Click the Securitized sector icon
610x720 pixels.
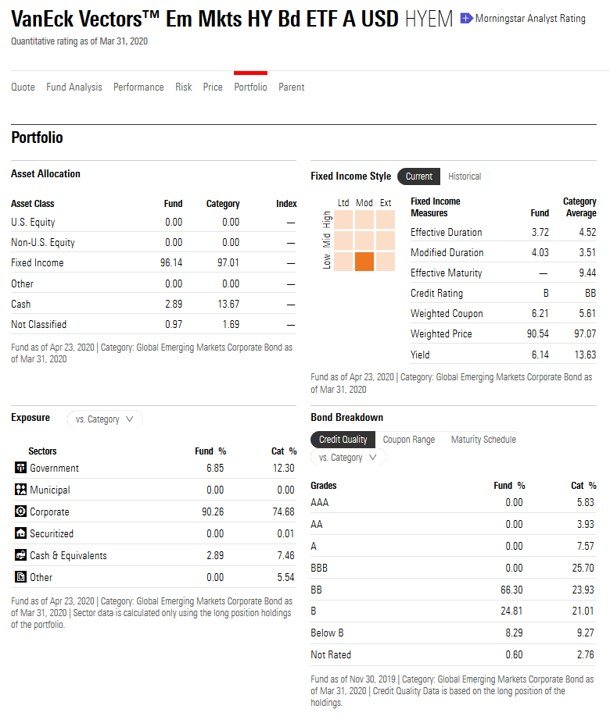click(x=20, y=534)
